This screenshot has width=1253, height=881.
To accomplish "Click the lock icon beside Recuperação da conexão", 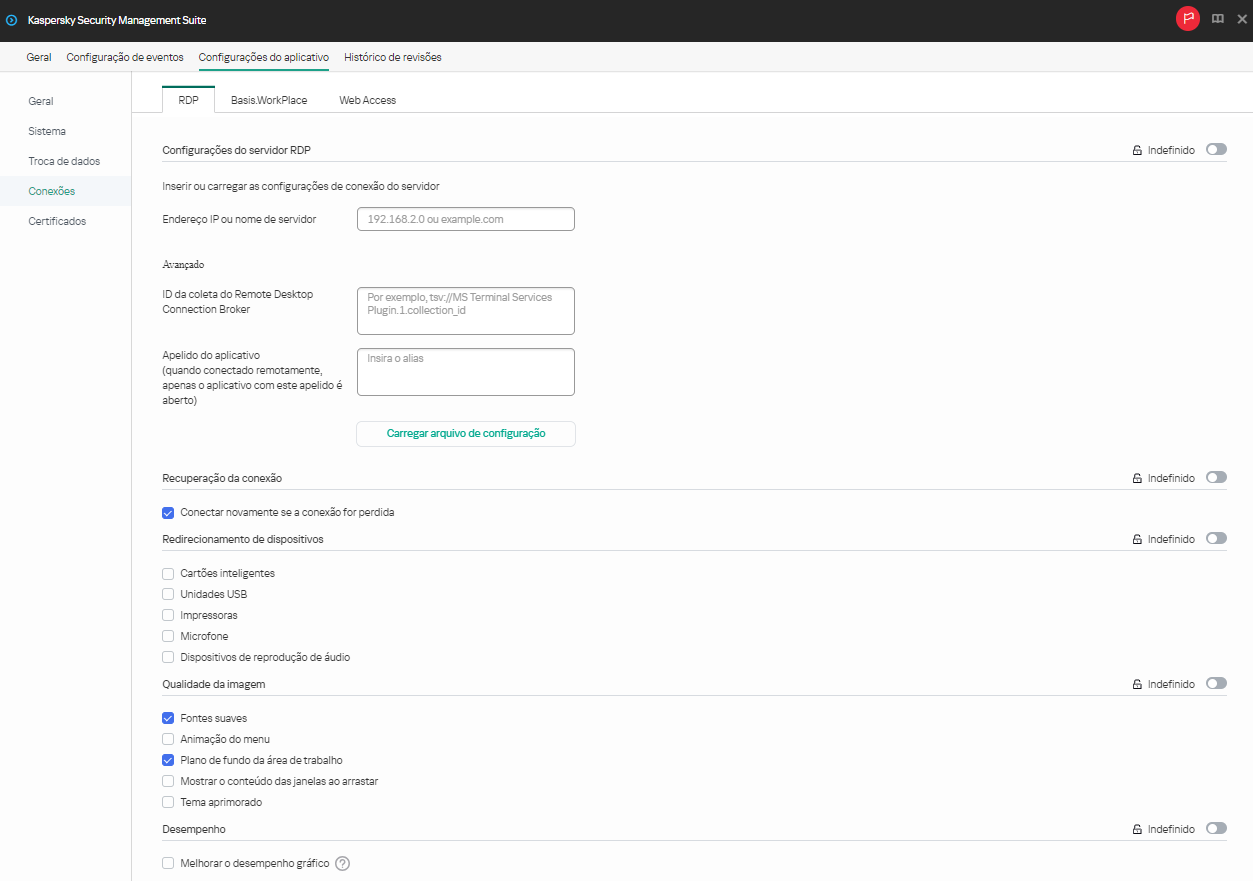I will click(1136, 477).
